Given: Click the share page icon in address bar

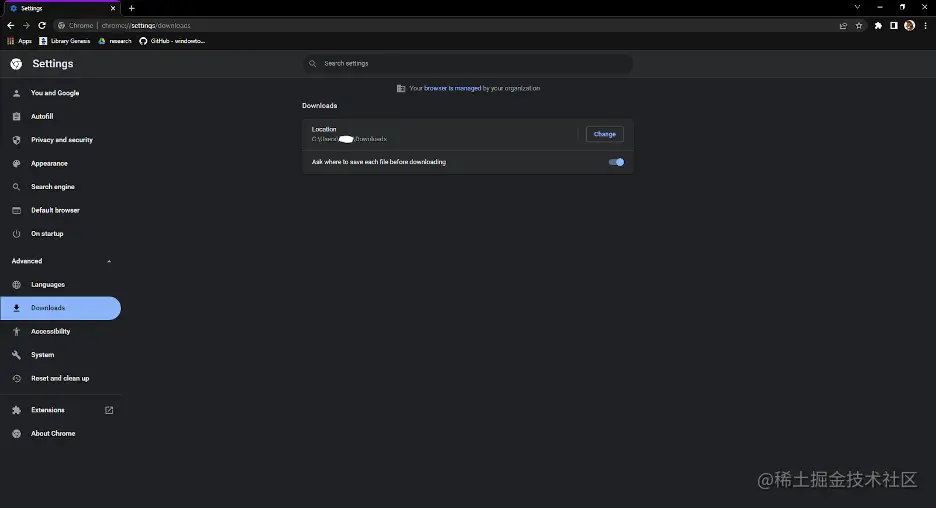Looking at the screenshot, I should click(x=843, y=26).
